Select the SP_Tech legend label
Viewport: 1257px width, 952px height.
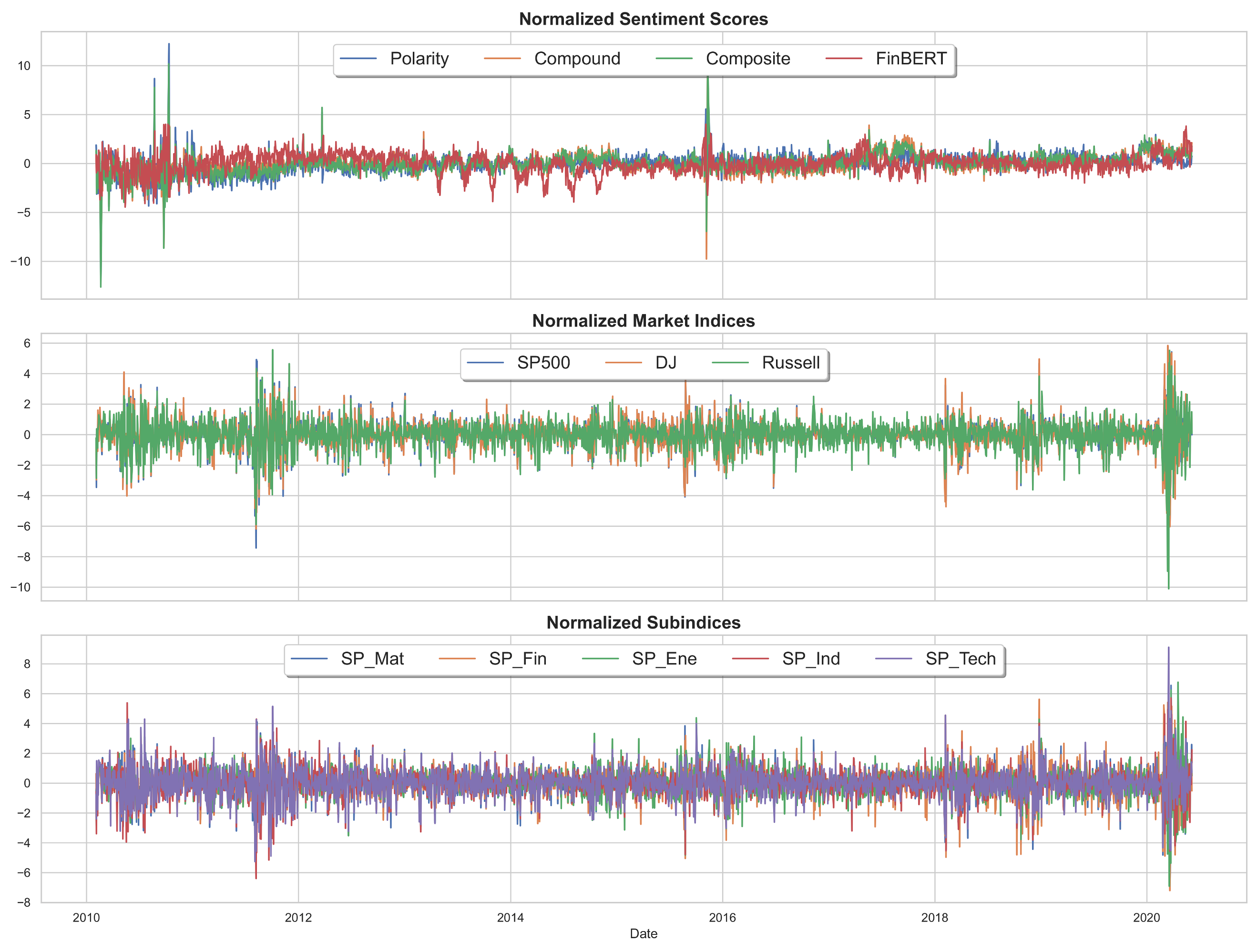pyautogui.click(x=960, y=659)
